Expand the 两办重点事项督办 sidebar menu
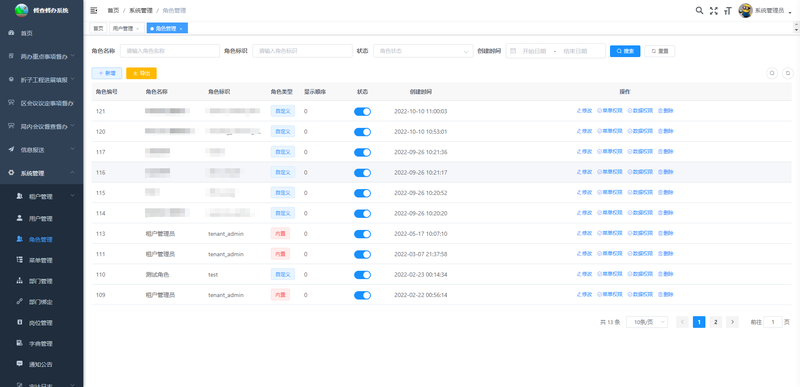This screenshot has width=800, height=387. click(41, 57)
